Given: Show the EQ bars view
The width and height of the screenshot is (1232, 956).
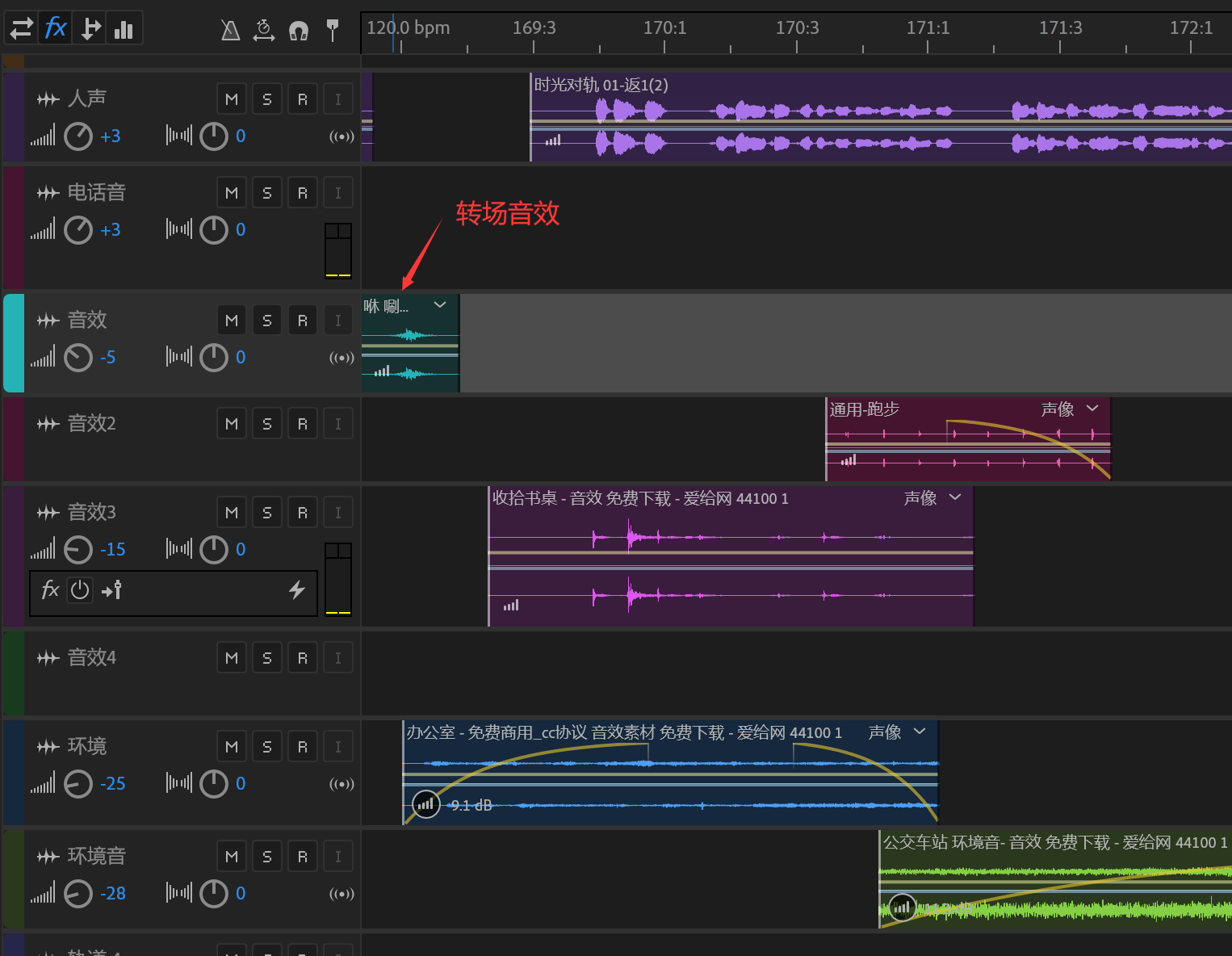Looking at the screenshot, I should click(124, 28).
